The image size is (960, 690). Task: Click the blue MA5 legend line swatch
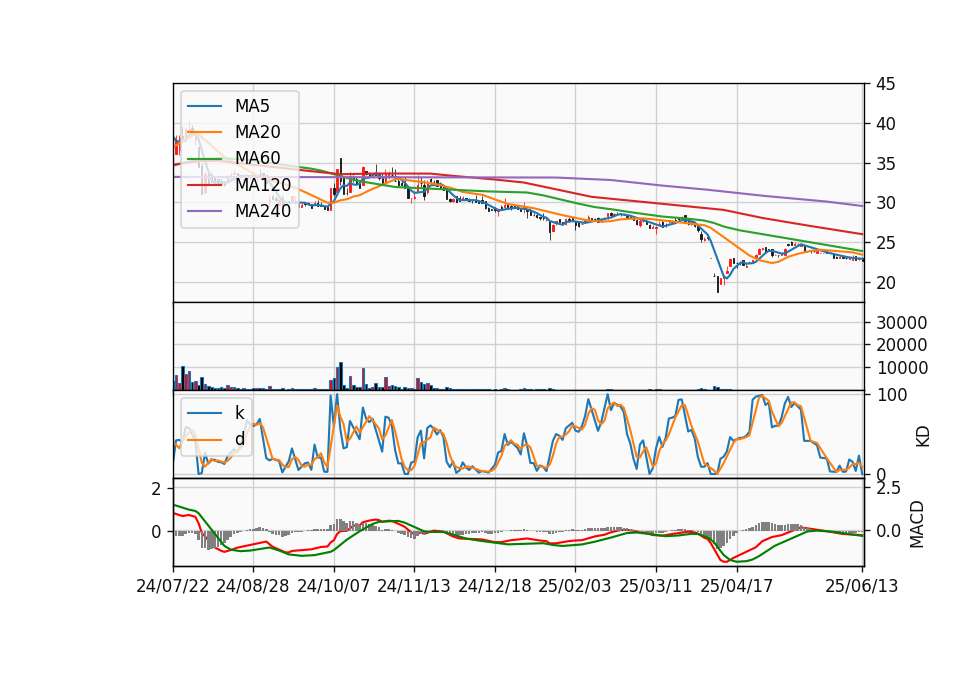tap(204, 106)
